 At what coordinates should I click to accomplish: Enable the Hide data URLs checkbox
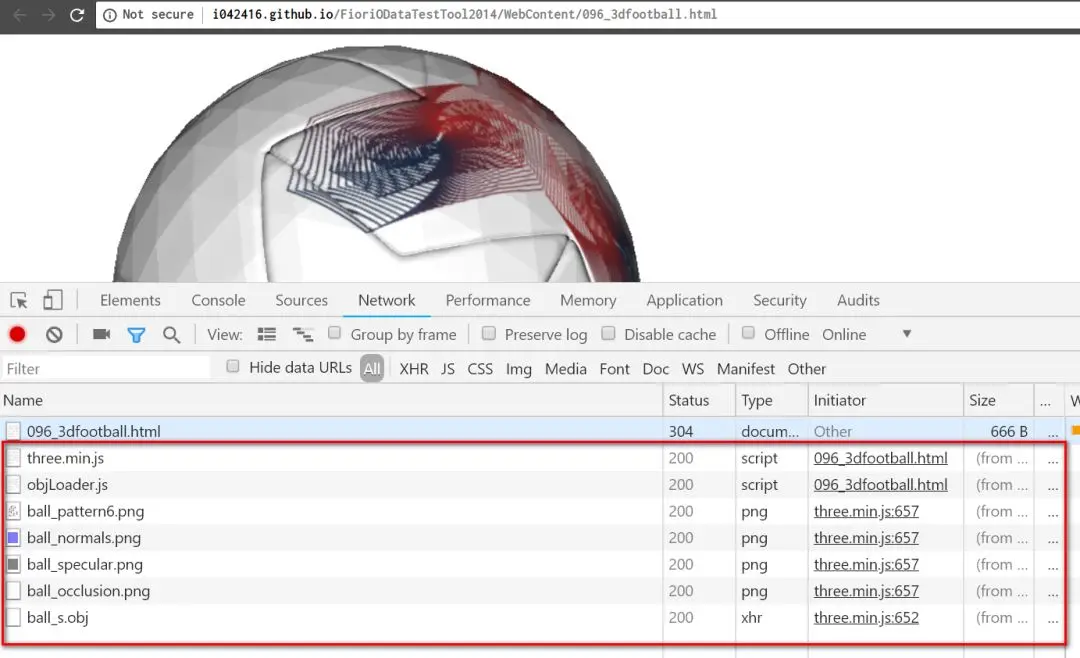(233, 367)
